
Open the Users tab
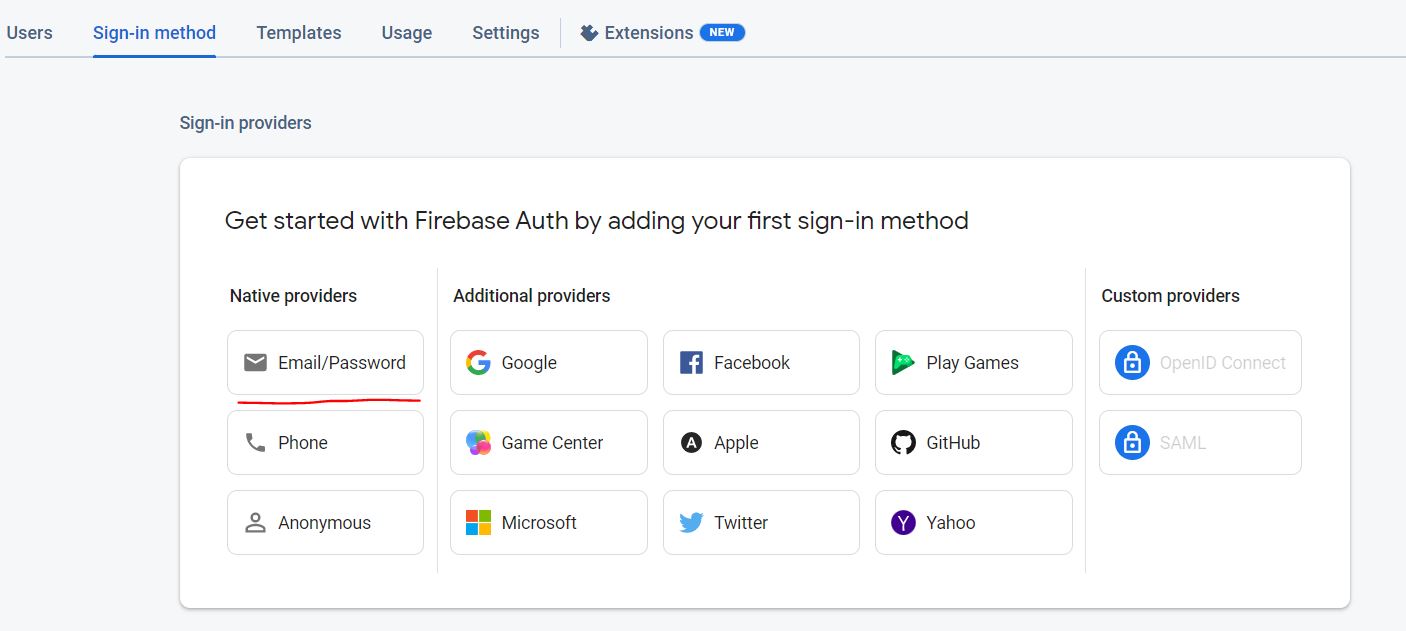[x=29, y=33]
